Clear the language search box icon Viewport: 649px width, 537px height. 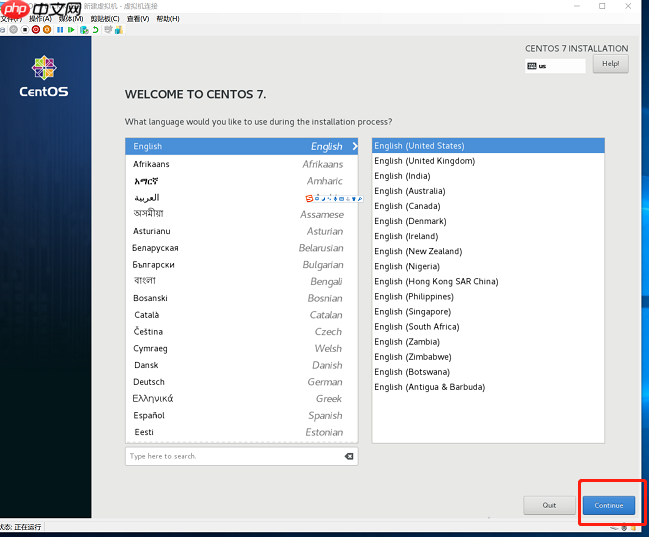pyautogui.click(x=349, y=456)
